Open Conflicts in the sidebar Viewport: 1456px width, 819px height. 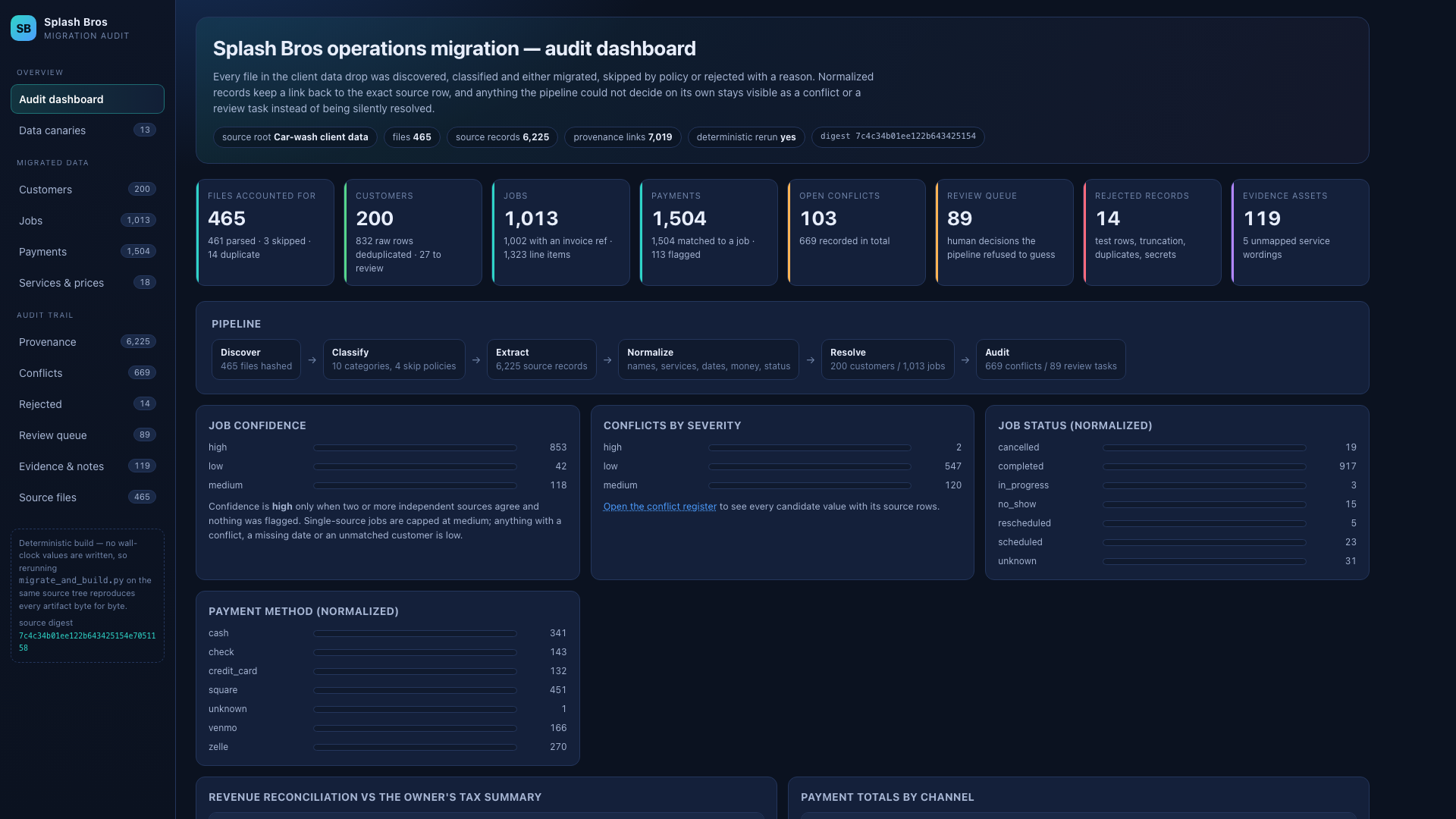pyautogui.click(x=87, y=373)
